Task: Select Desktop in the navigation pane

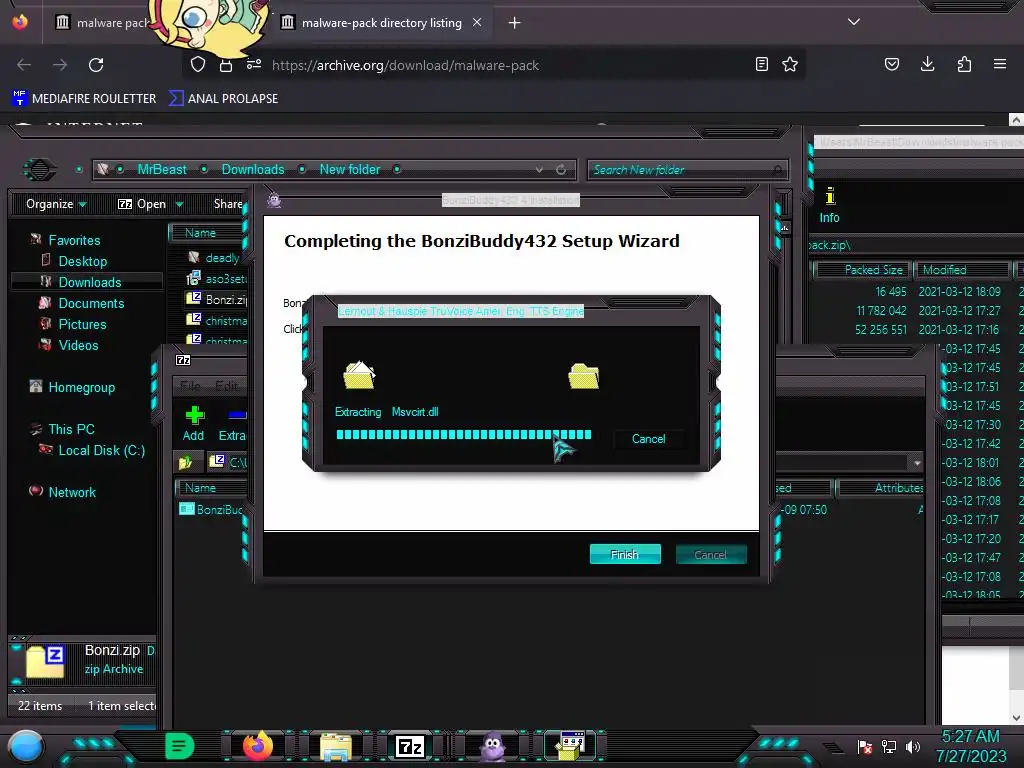Action: tap(82, 261)
